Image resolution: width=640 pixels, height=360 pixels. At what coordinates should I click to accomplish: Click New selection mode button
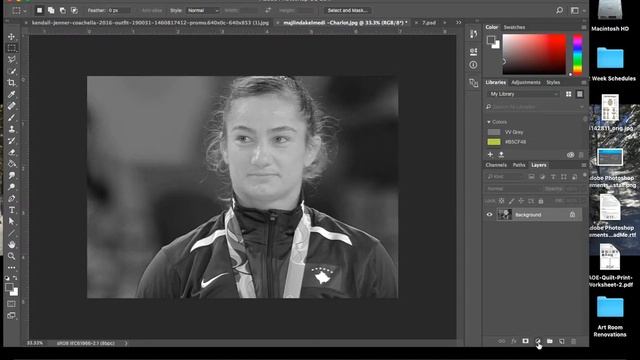[x=40, y=10]
